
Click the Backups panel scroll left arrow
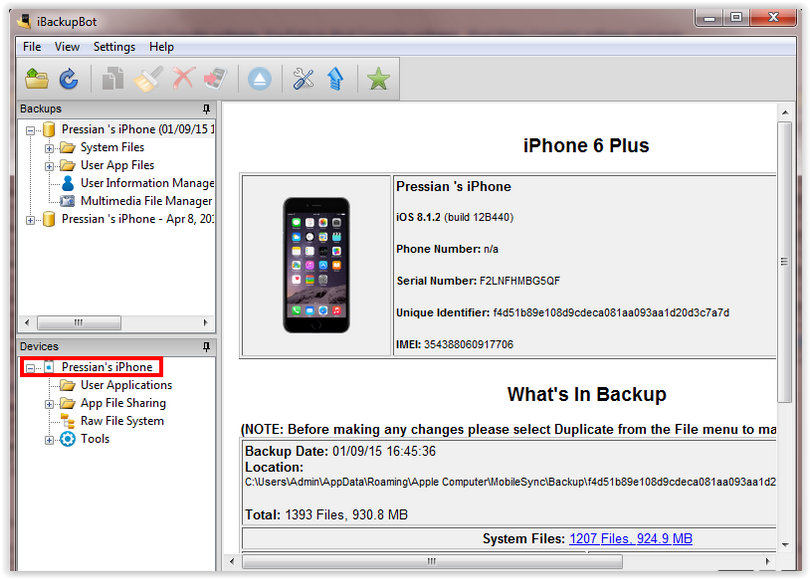27,323
